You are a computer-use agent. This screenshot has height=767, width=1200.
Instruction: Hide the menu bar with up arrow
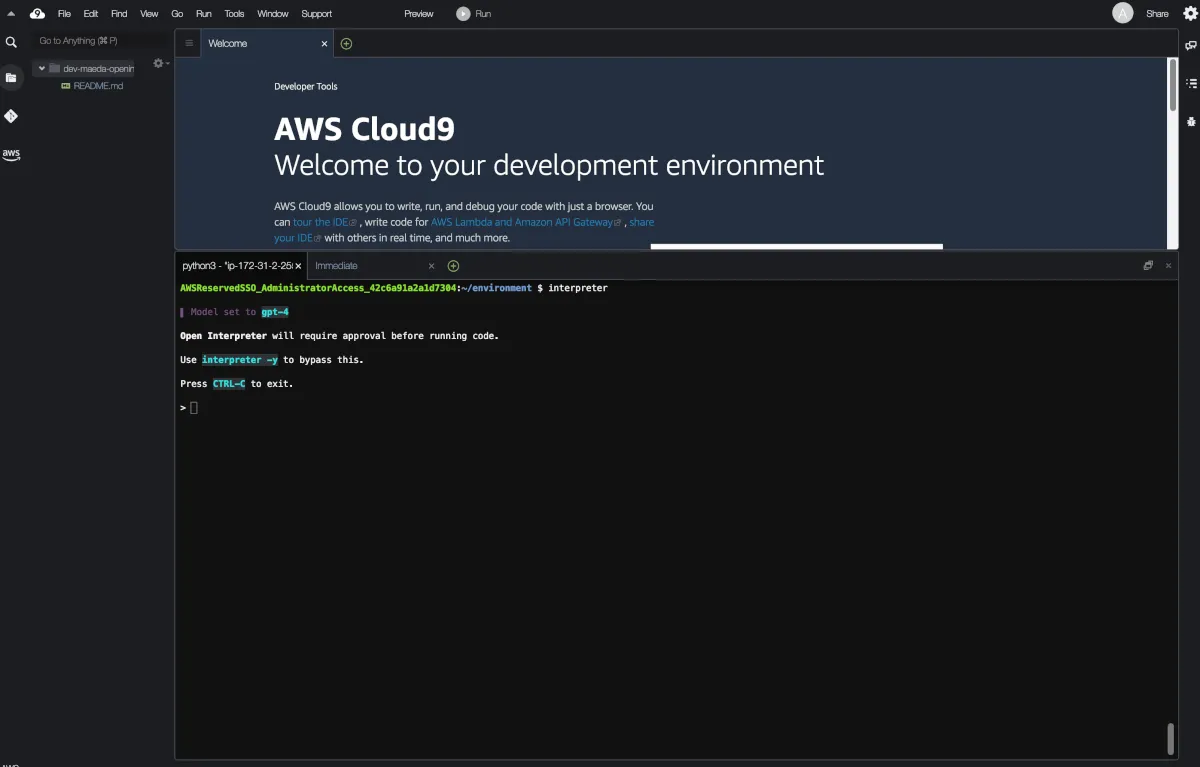[11, 13]
